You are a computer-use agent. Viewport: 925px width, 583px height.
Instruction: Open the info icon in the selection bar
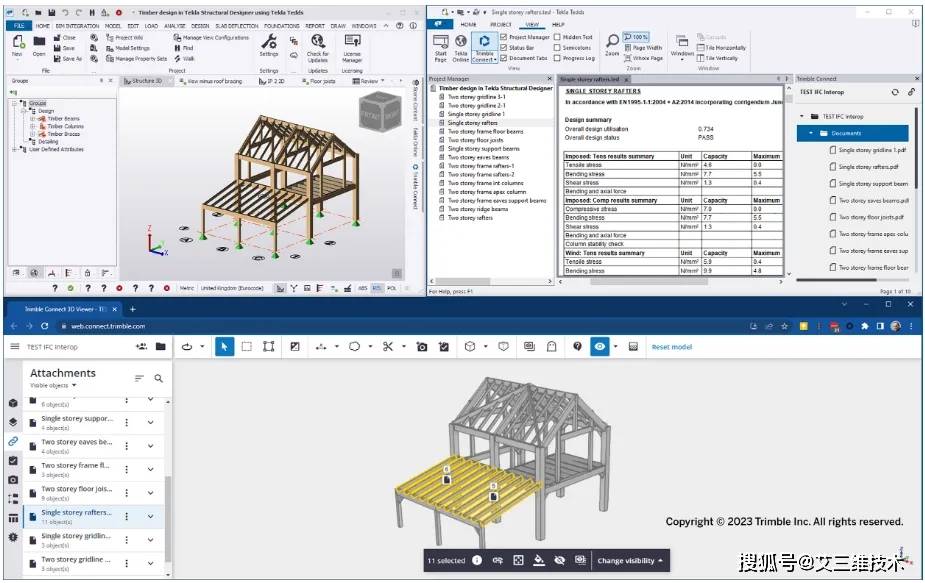[x=477, y=561]
